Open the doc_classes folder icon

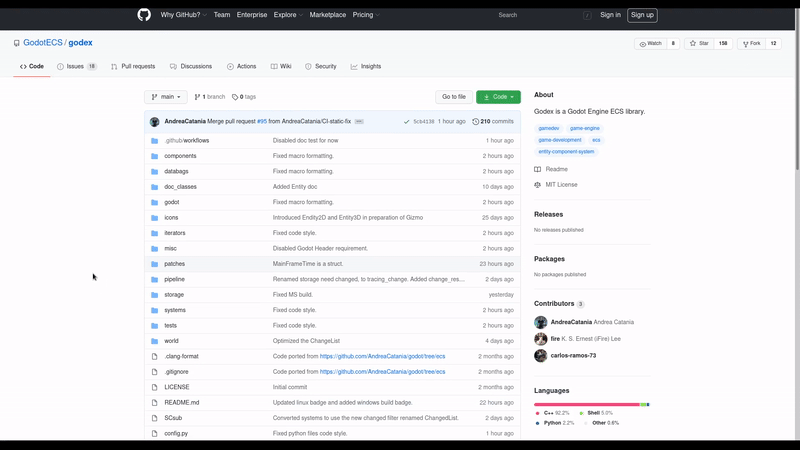click(155, 187)
